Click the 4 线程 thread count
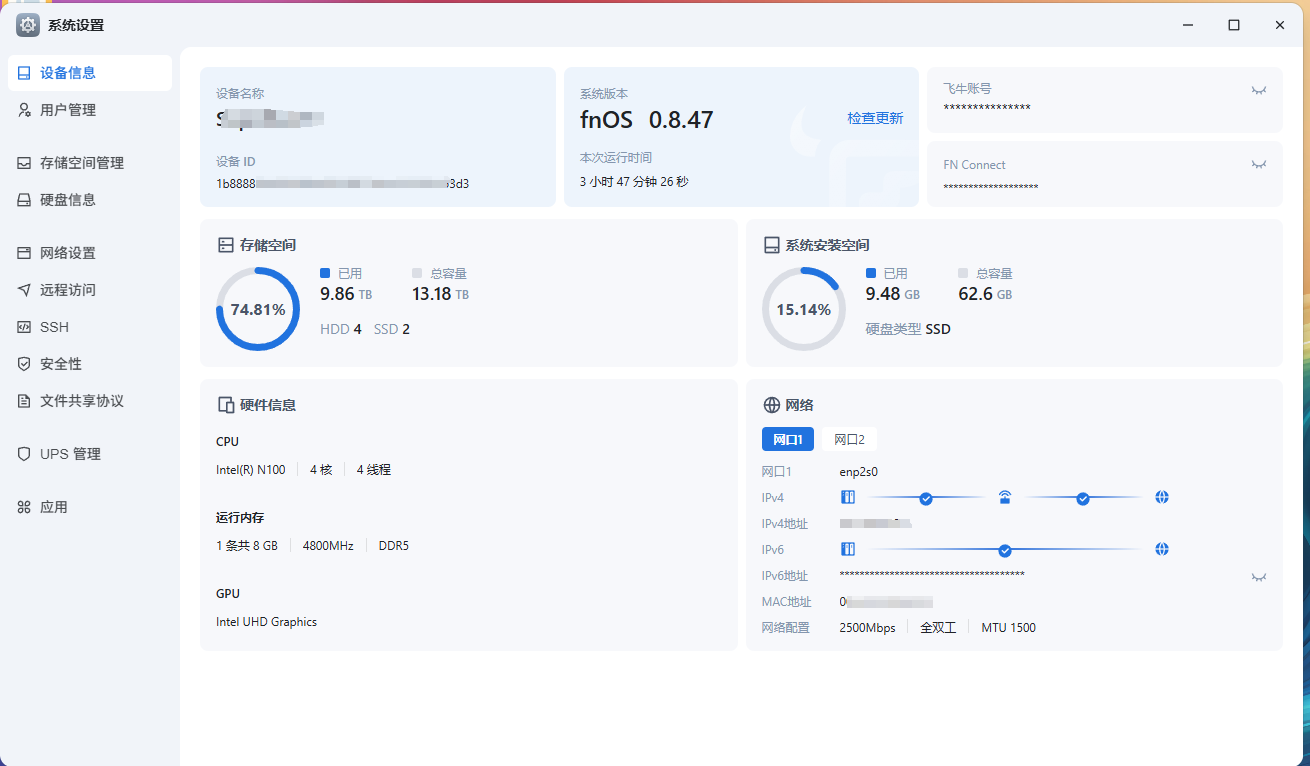This screenshot has height=766, width=1310. point(374,470)
